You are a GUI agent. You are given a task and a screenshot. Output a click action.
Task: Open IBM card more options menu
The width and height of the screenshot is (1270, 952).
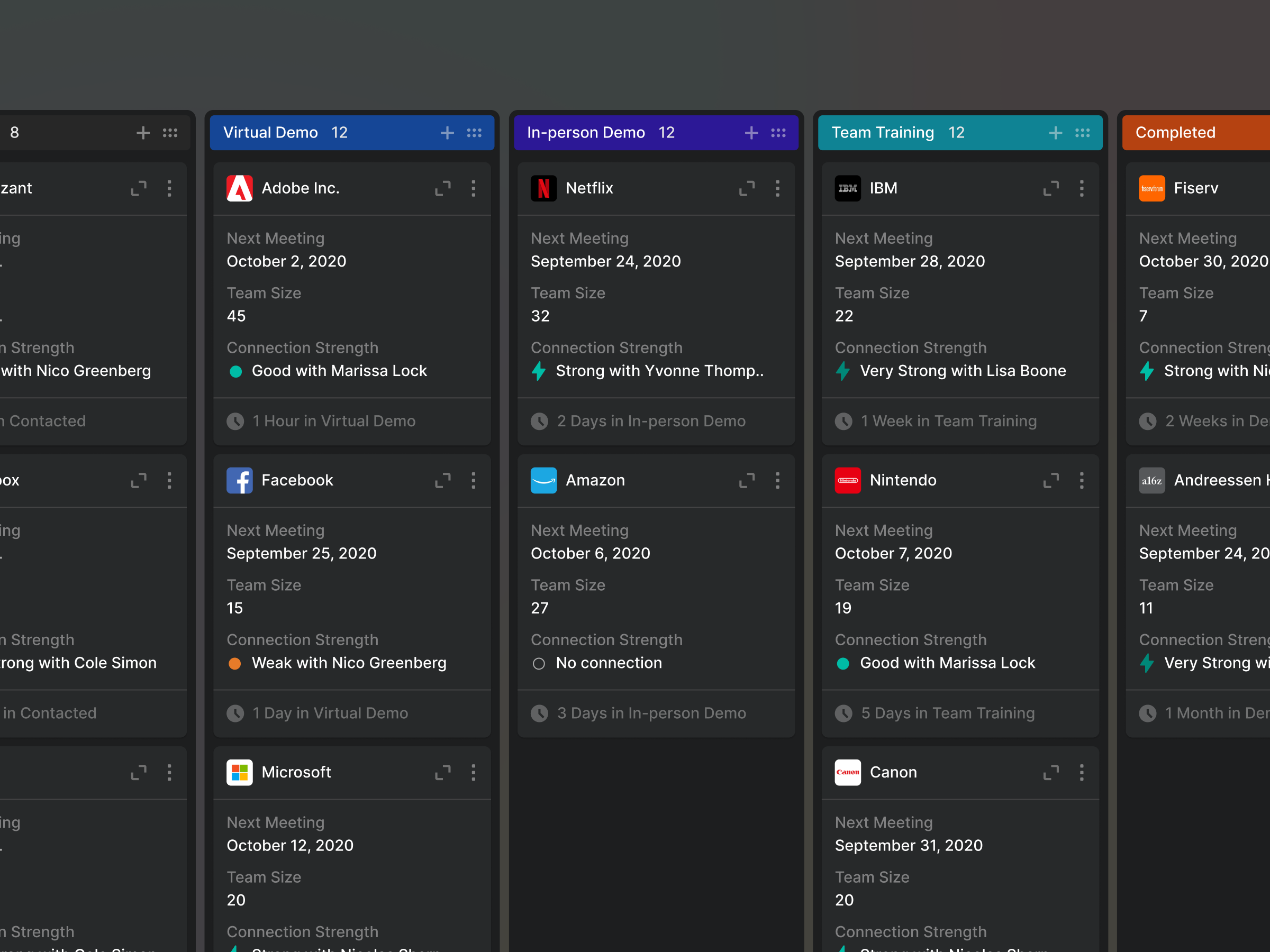pyautogui.click(x=1082, y=188)
